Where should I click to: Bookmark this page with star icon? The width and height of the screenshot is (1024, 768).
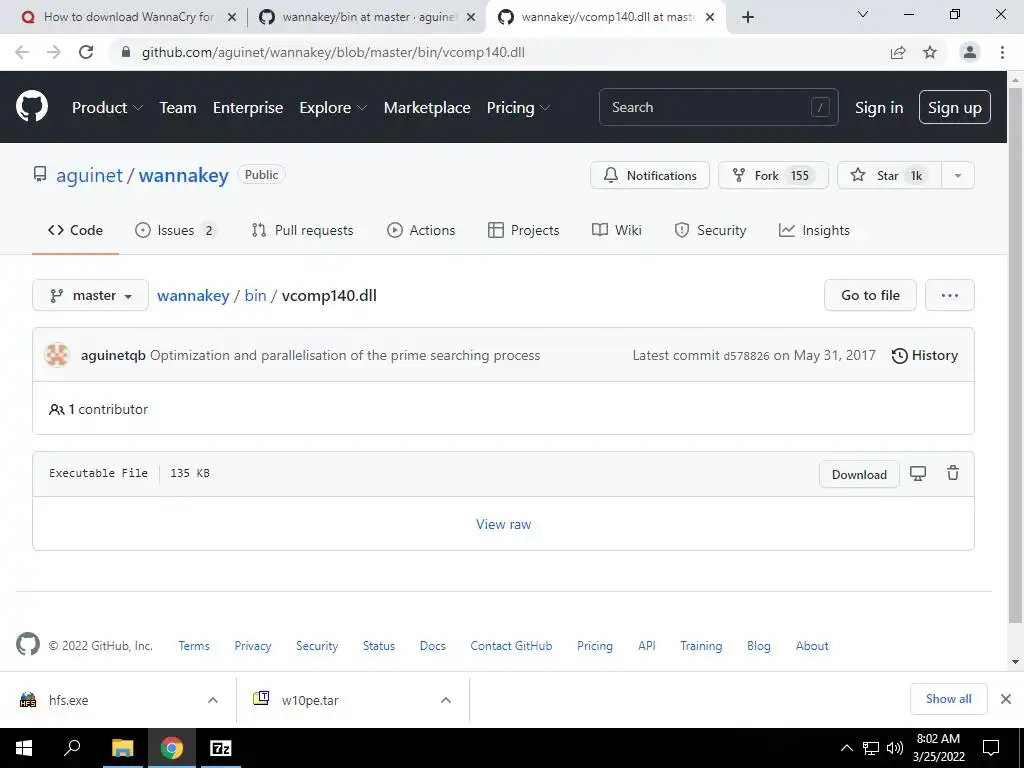click(930, 52)
